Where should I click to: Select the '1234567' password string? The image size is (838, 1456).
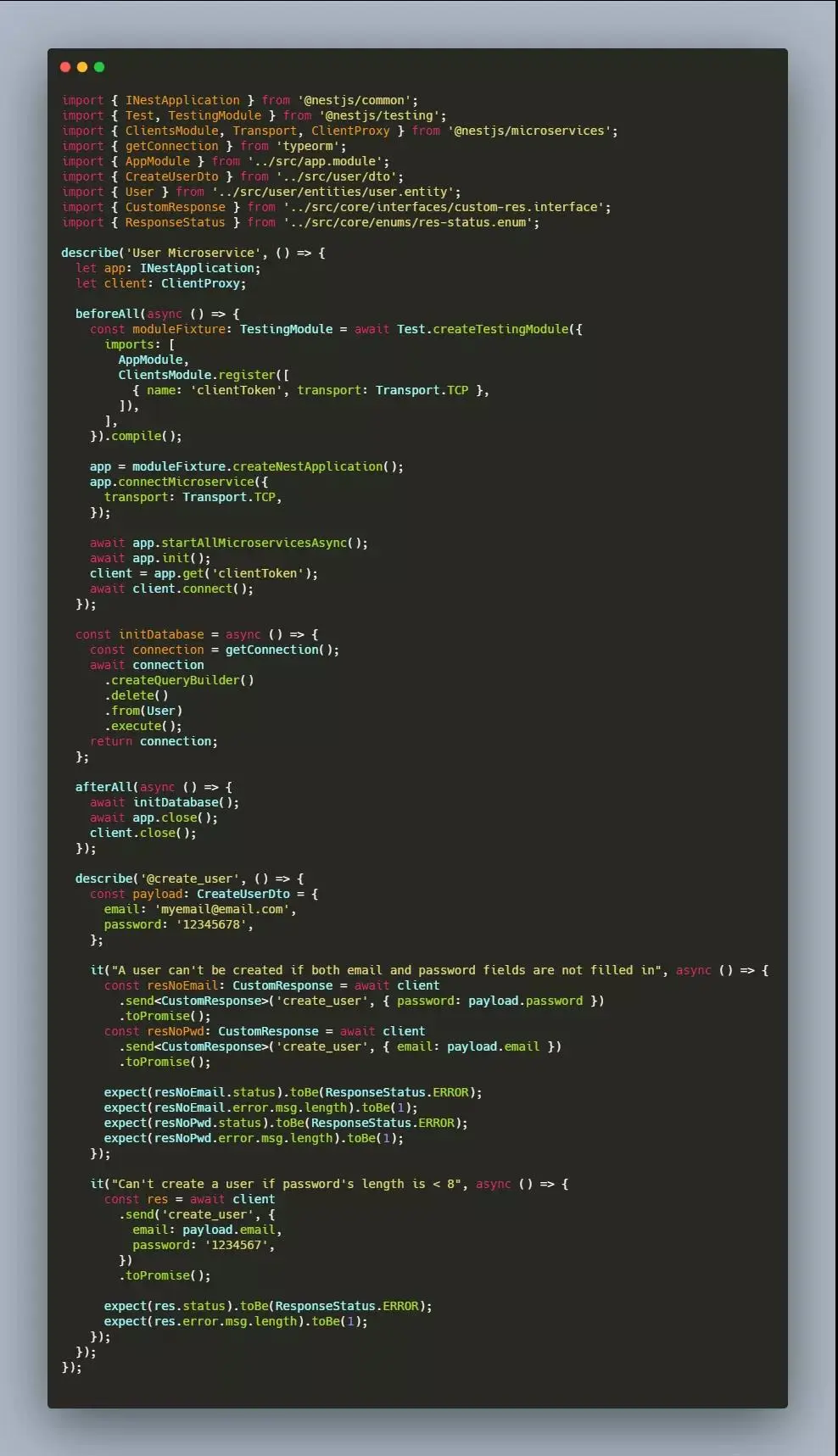point(236,1245)
